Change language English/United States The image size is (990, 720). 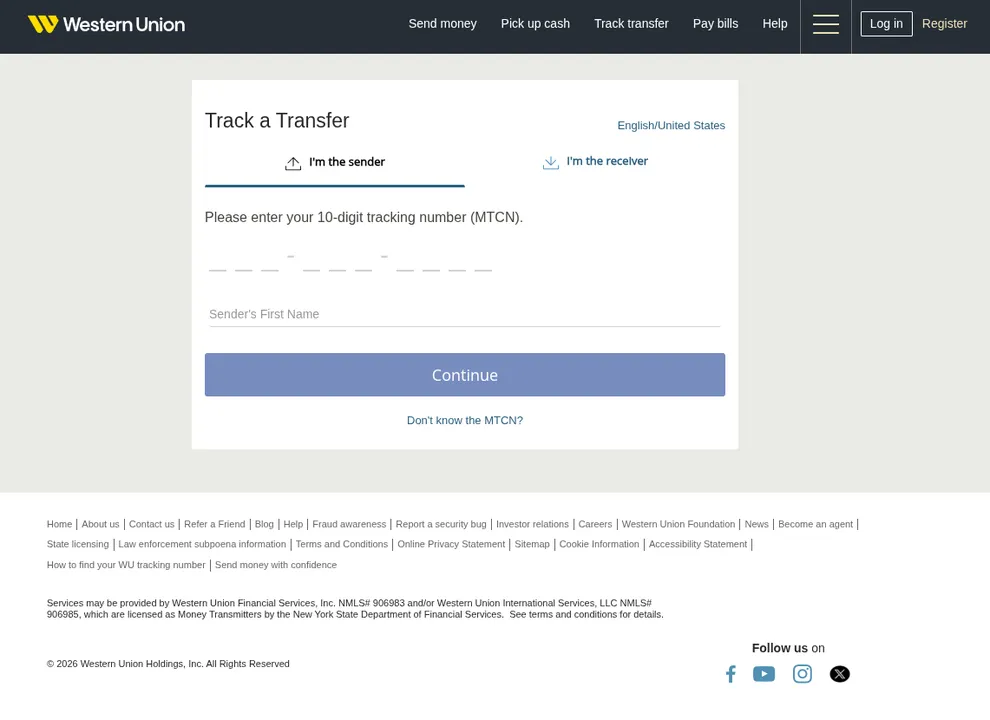tap(671, 125)
